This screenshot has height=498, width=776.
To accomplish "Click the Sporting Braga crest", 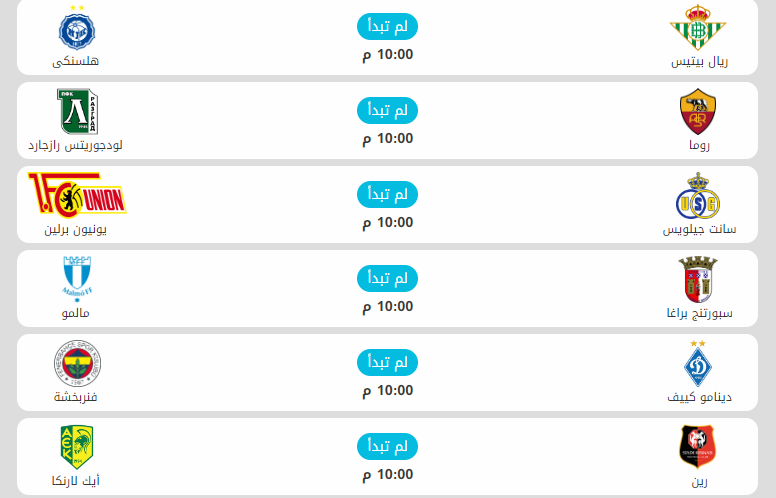I will tap(698, 279).
